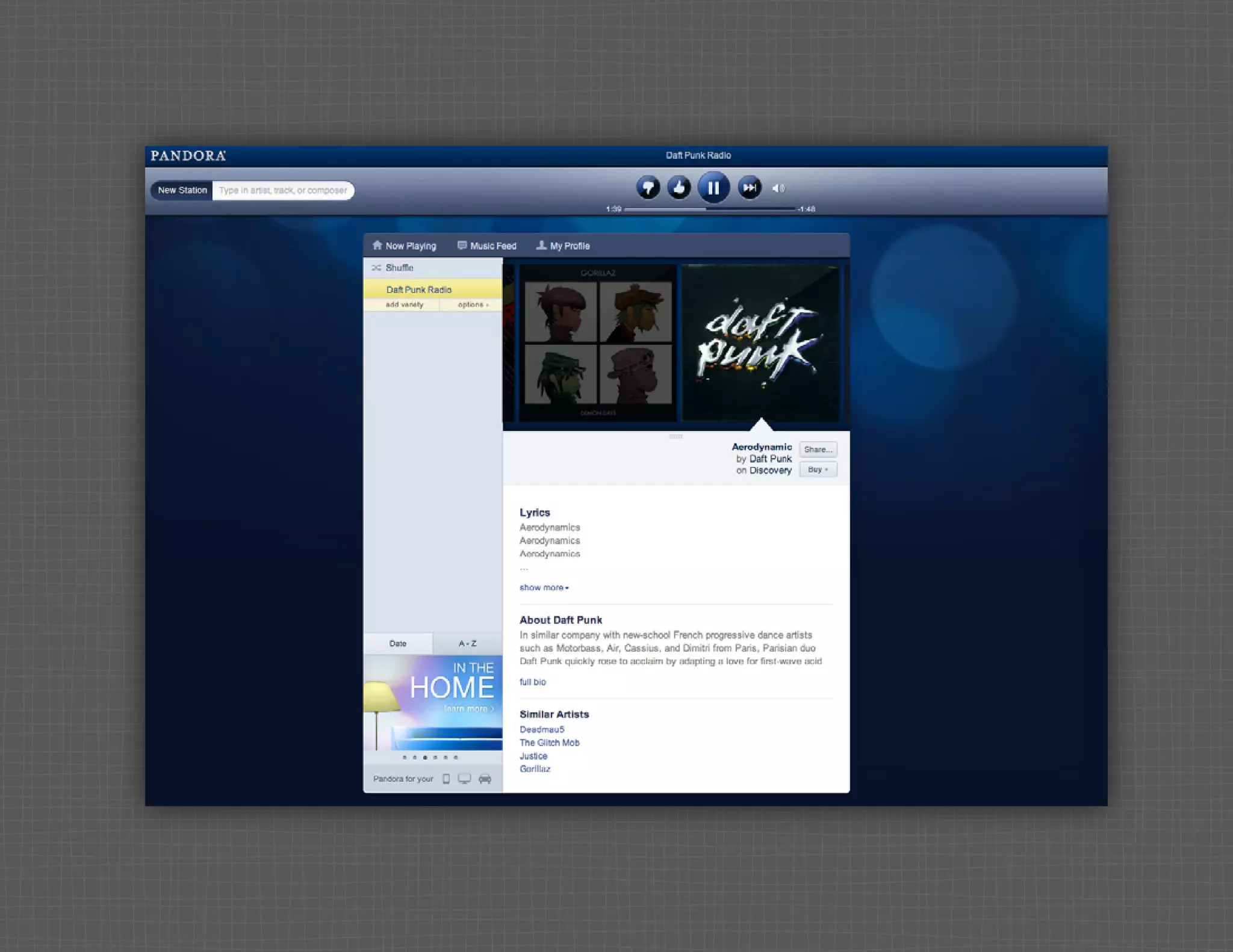
Task: Click the mobile phone device icon
Action: [446, 779]
